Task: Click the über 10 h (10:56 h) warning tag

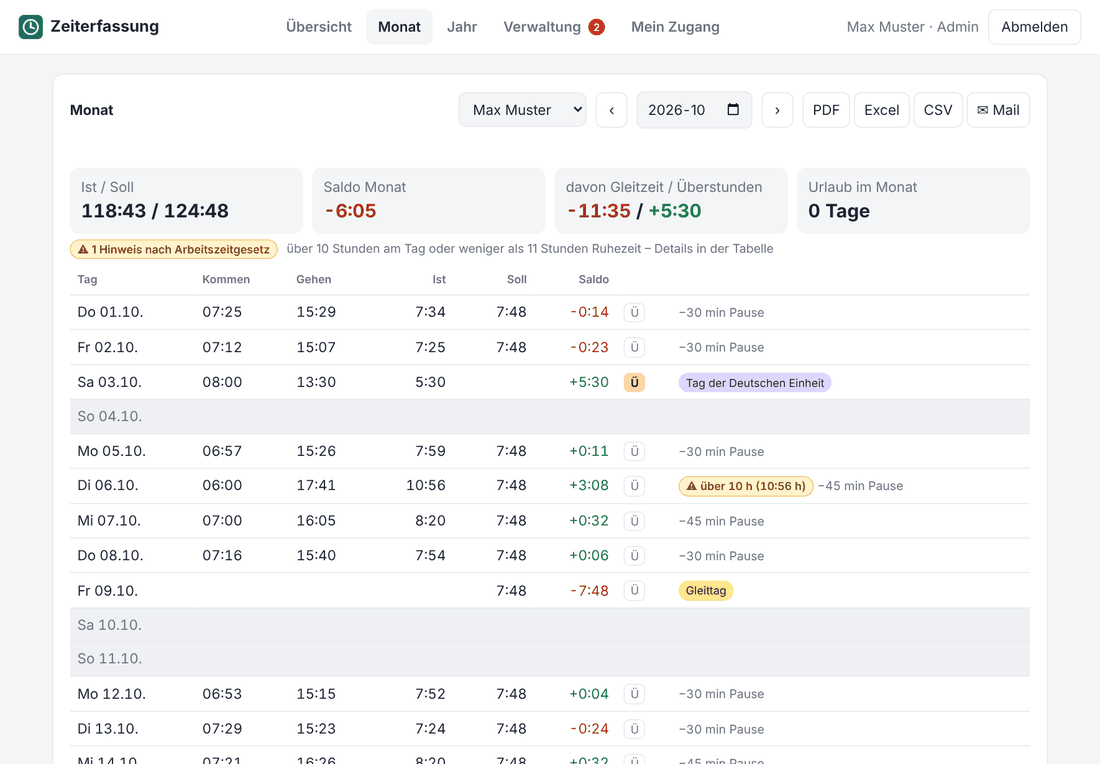Action: [x=746, y=486]
